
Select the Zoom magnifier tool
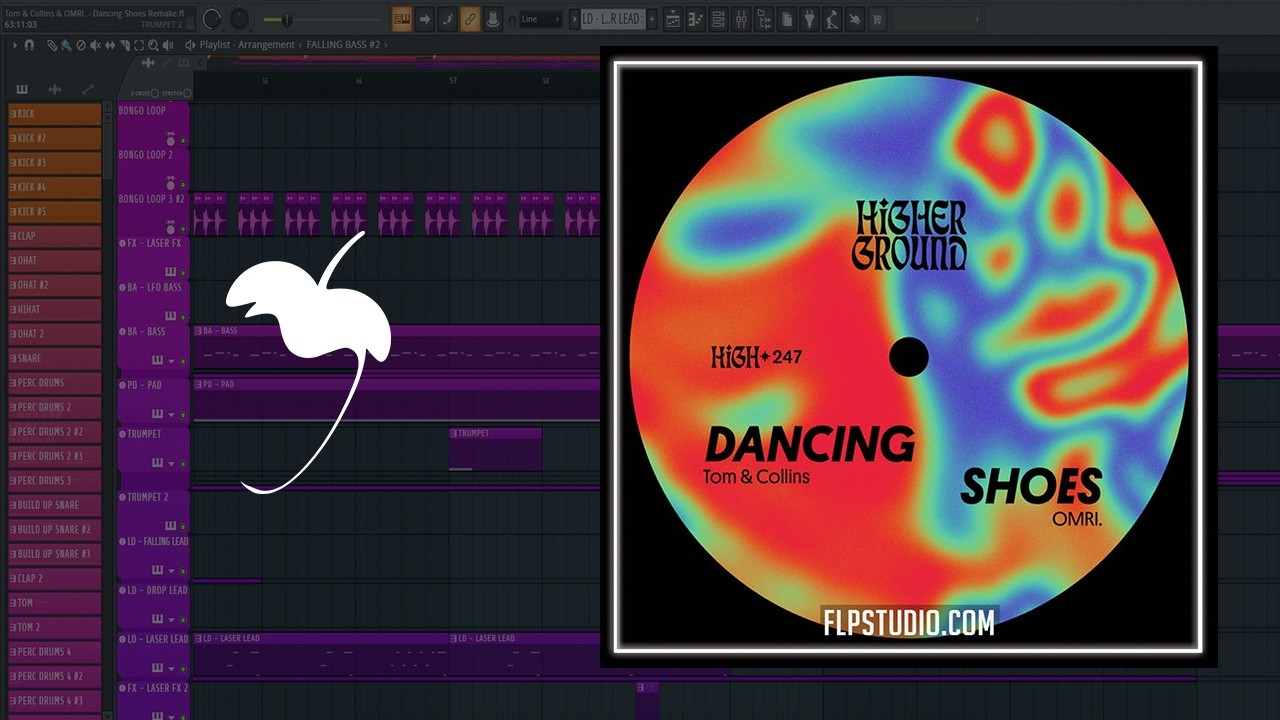[153, 45]
